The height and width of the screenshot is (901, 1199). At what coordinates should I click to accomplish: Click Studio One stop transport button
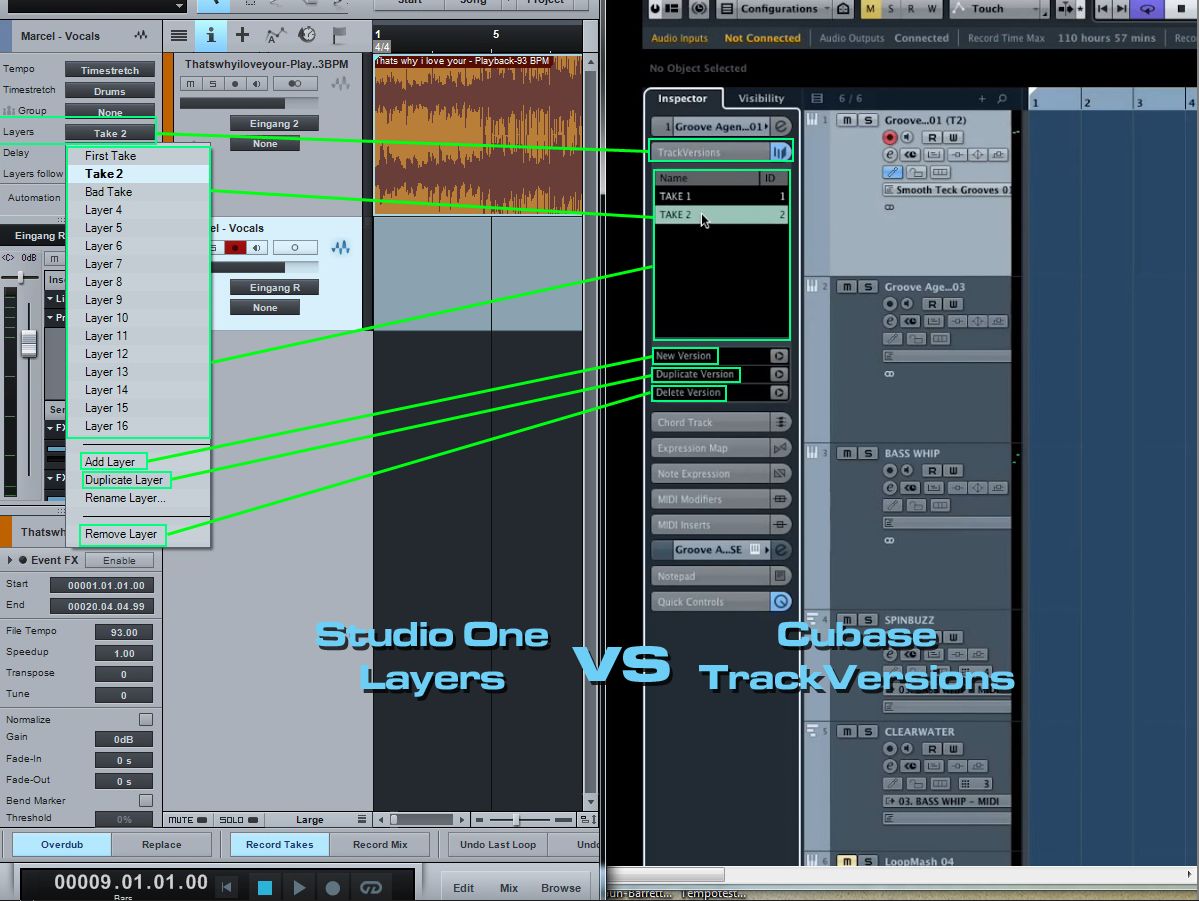coord(265,887)
